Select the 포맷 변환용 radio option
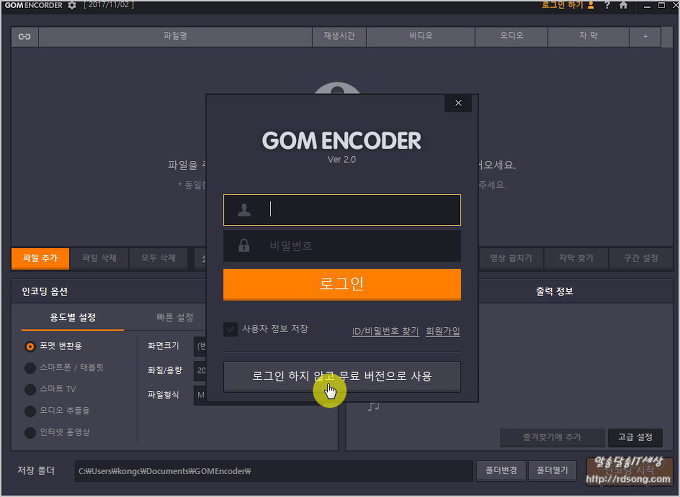The width and height of the screenshot is (680, 497). [x=30, y=346]
